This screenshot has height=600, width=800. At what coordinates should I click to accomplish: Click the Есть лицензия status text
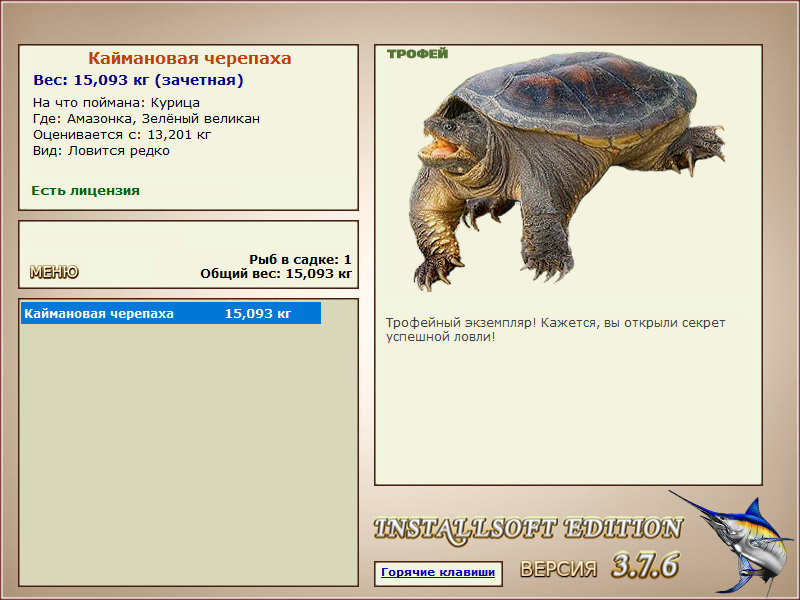tap(85, 191)
